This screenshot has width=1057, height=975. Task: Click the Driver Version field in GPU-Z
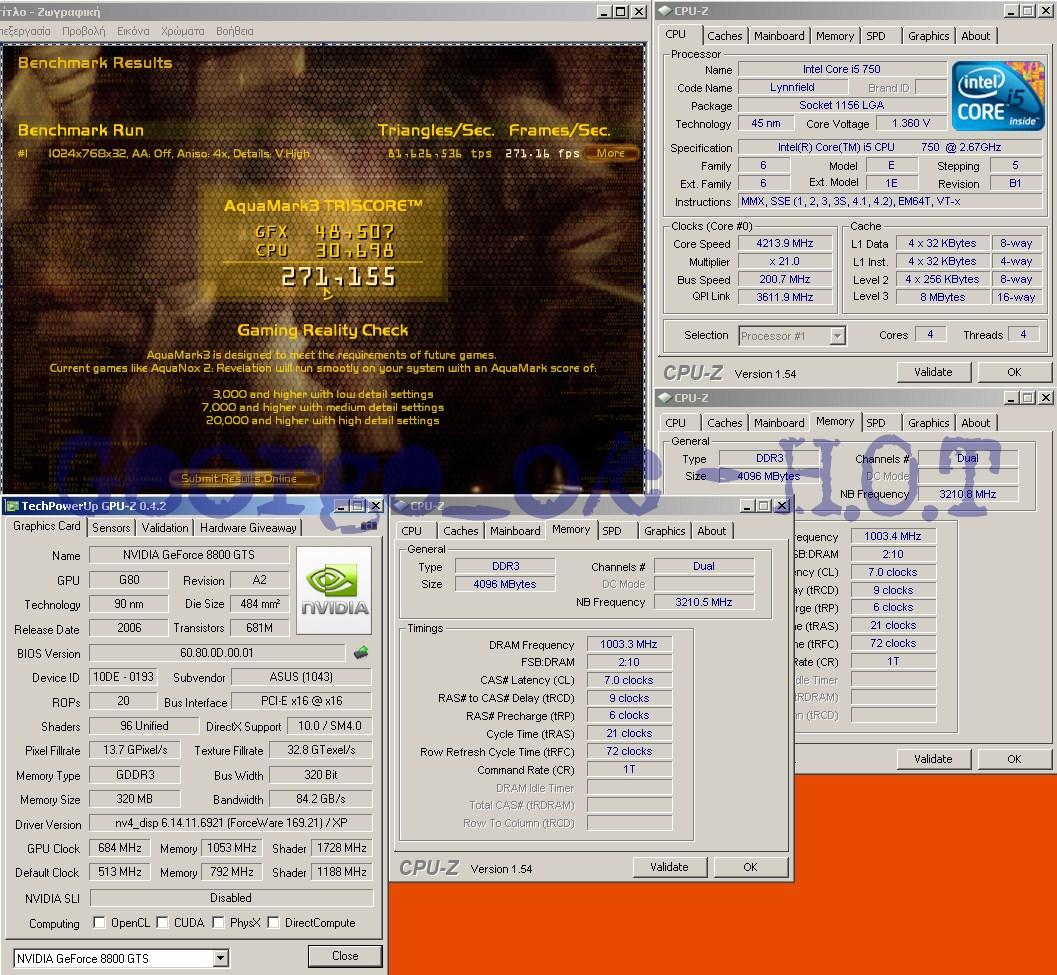coord(231,823)
